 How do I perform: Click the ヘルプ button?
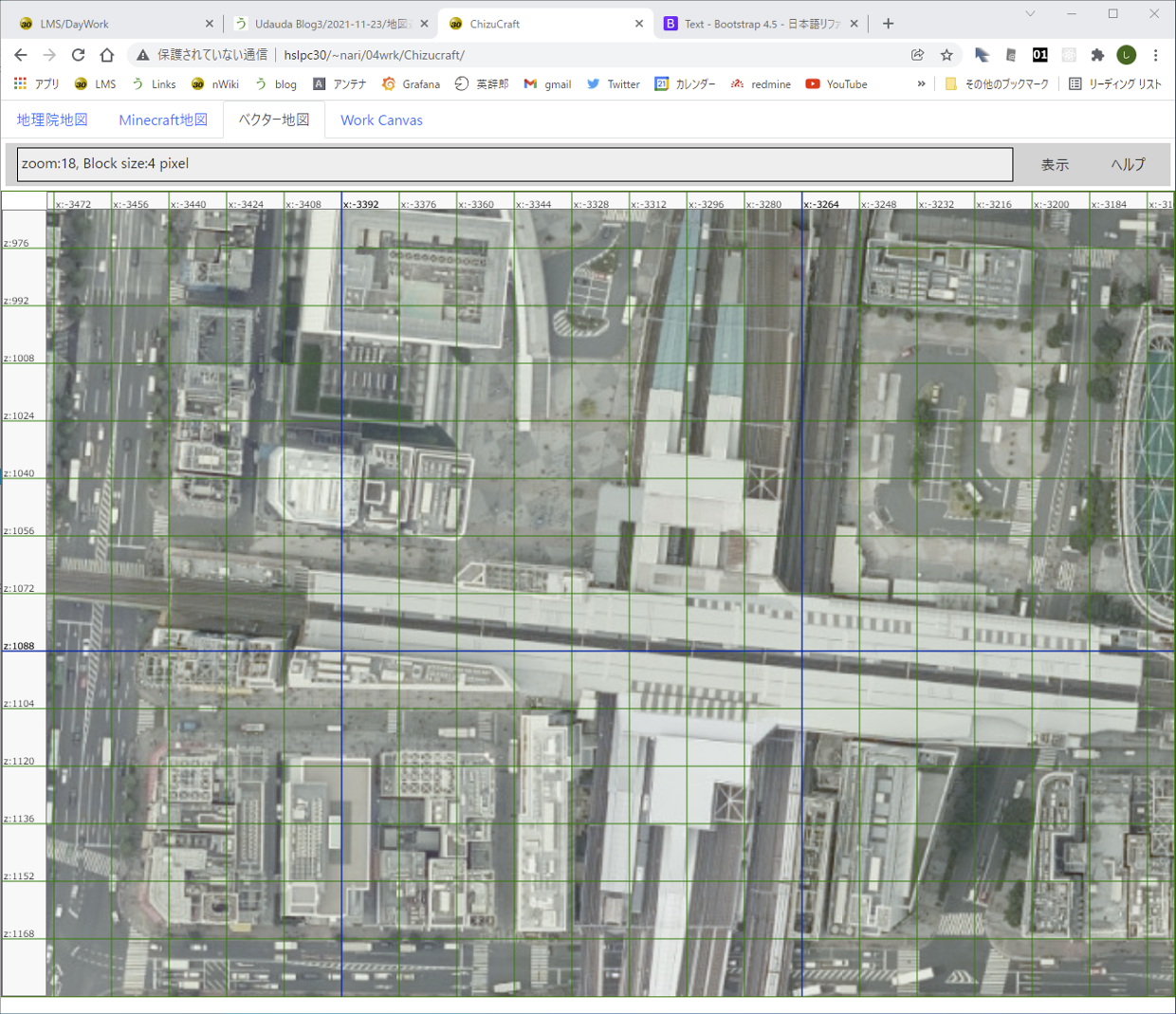1128,164
